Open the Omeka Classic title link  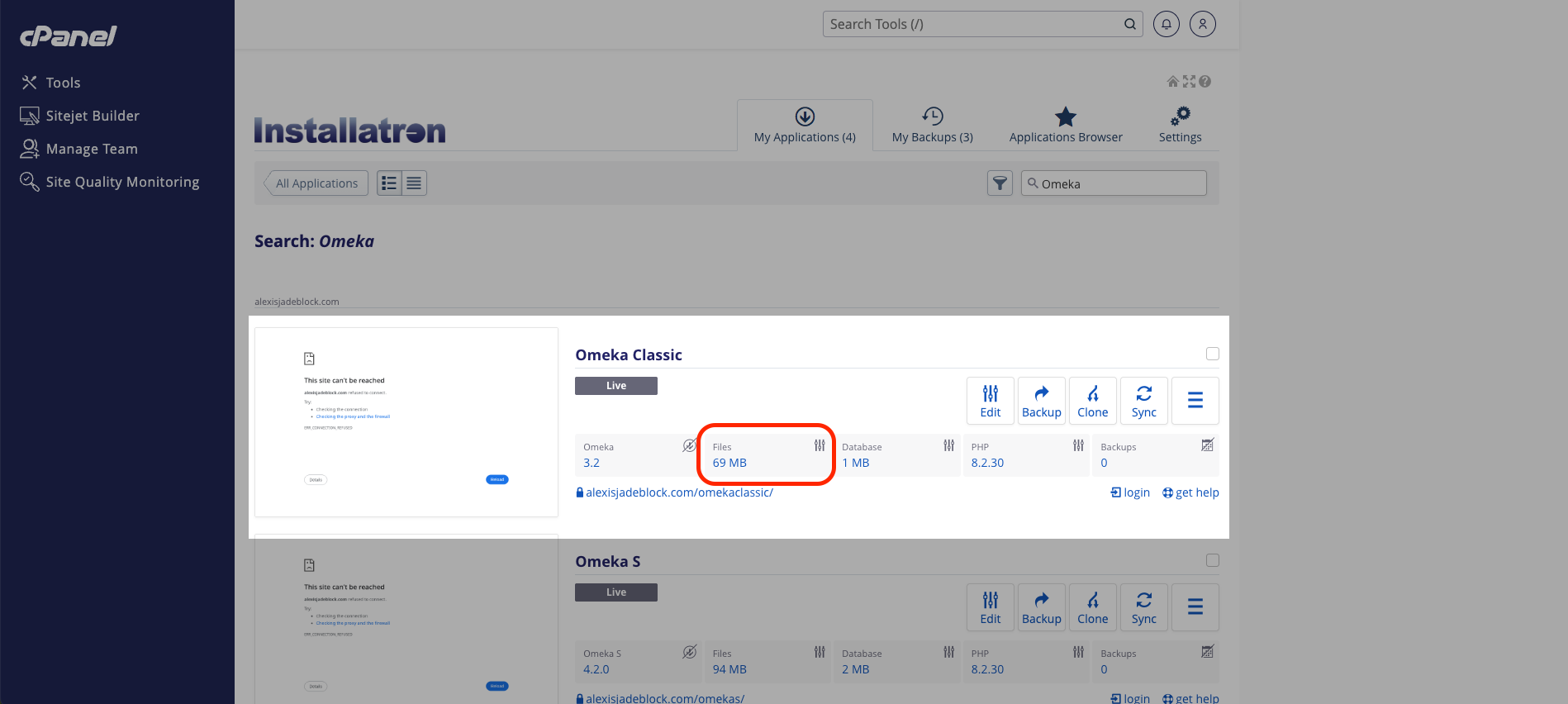(x=629, y=355)
